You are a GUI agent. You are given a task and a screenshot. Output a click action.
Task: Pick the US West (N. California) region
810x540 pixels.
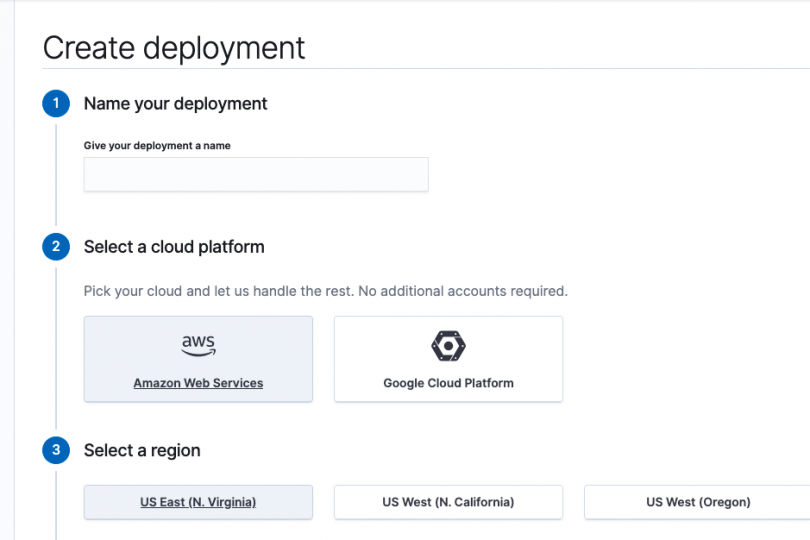[448, 502]
